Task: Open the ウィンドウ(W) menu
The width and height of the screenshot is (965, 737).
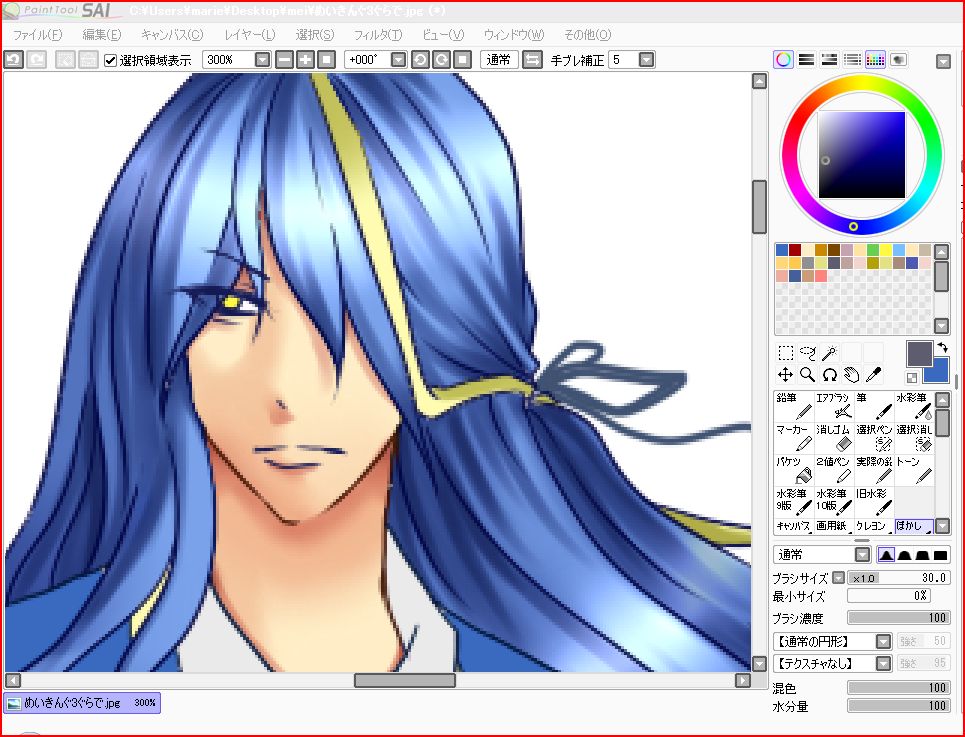Action: 514,35
